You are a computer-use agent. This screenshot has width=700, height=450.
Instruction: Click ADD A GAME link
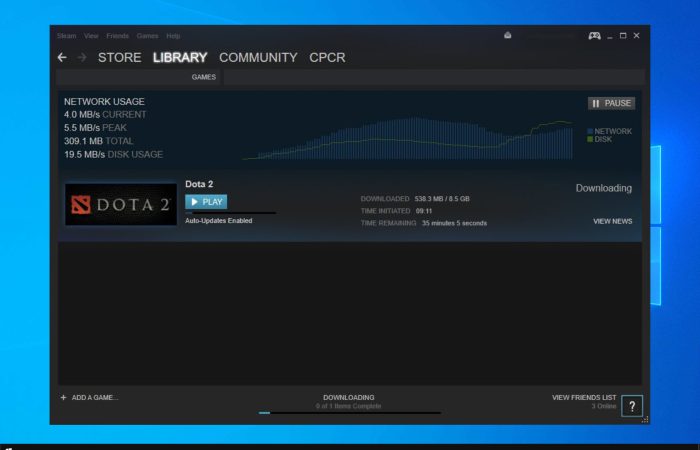click(x=95, y=397)
